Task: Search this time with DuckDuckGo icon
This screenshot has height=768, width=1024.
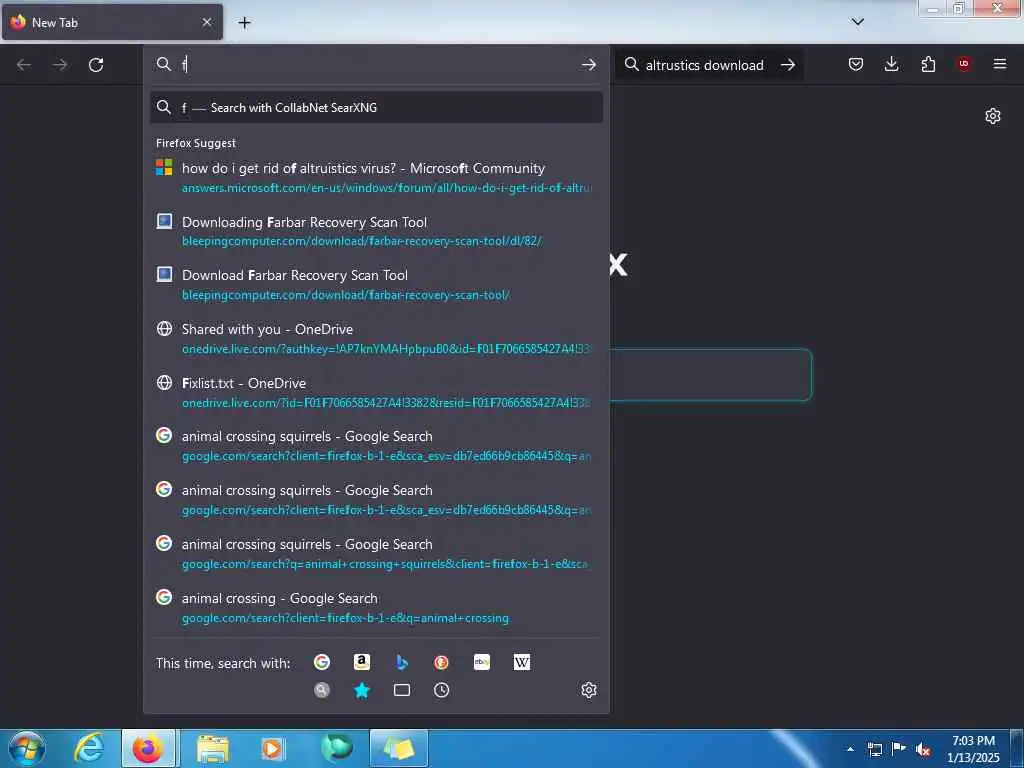Action: 441,662
